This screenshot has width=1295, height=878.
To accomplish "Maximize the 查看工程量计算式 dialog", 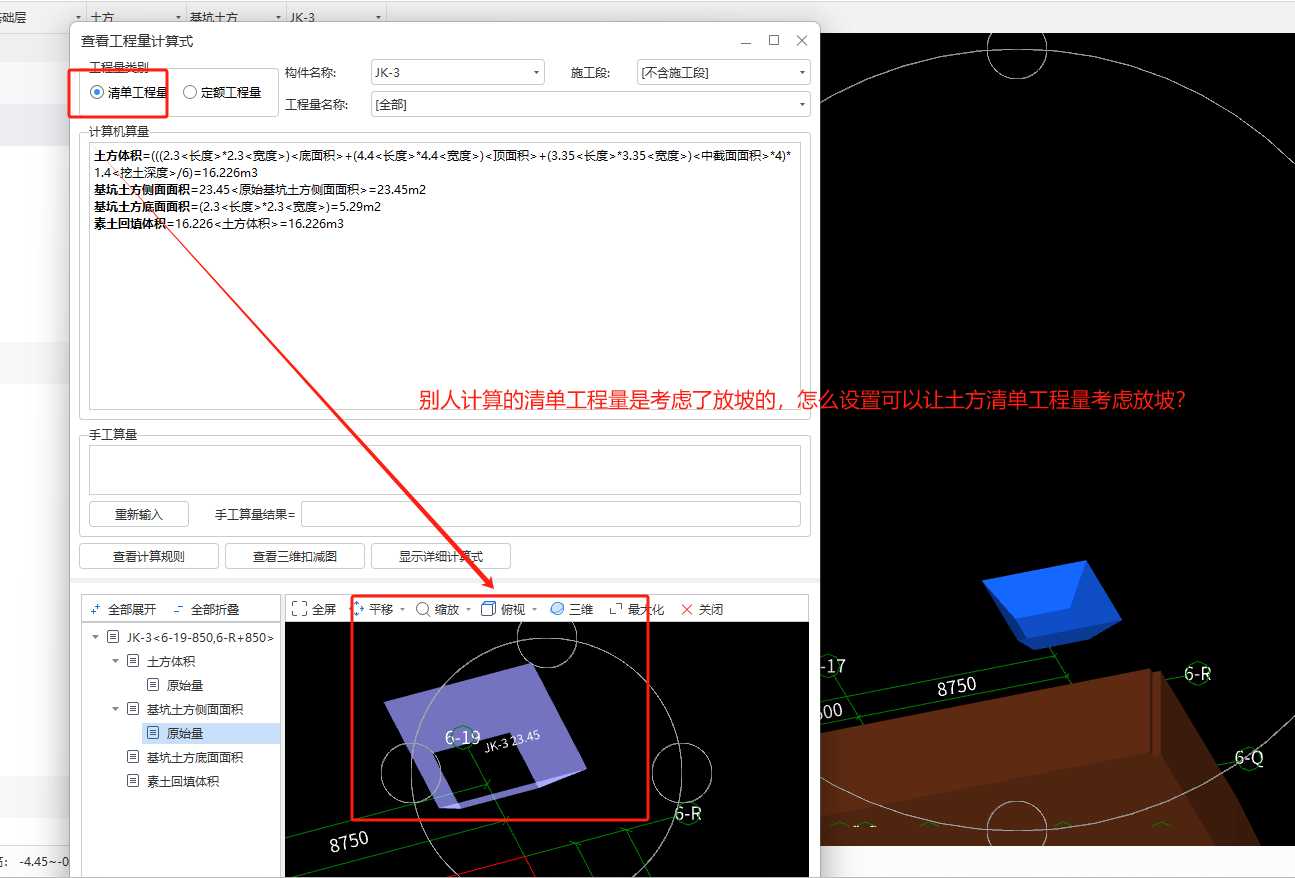I will click(774, 41).
